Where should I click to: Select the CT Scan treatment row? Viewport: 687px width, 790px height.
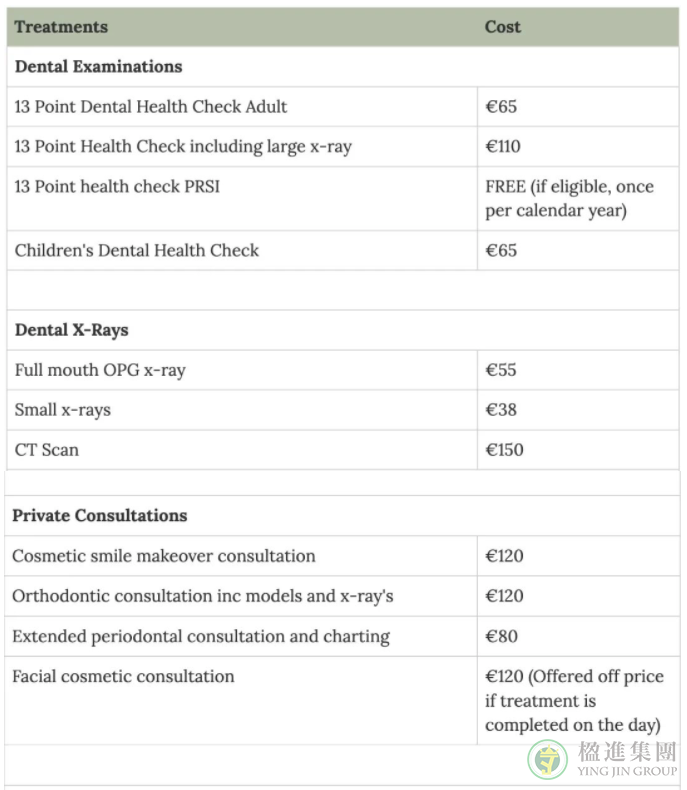pos(343,450)
